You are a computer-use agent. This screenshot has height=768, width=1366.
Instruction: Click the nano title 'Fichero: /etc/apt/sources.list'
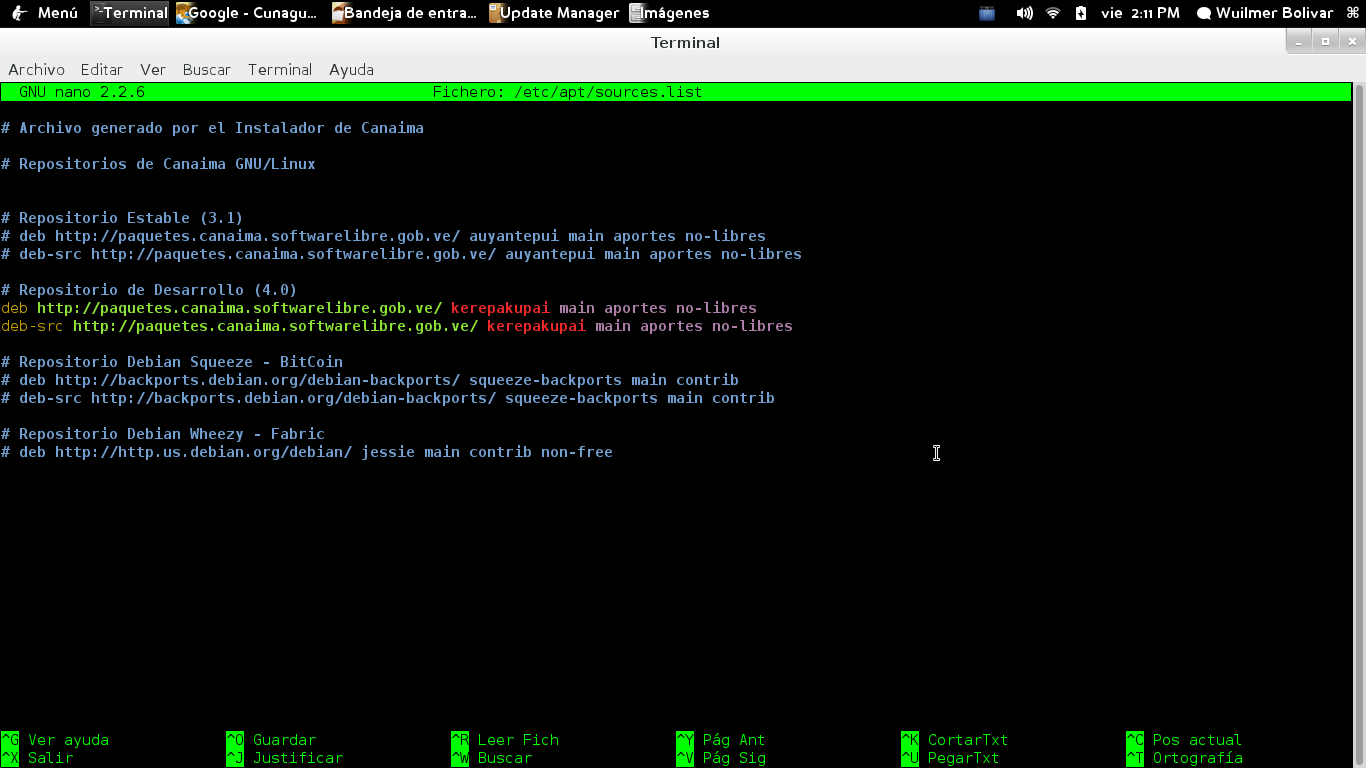click(567, 92)
